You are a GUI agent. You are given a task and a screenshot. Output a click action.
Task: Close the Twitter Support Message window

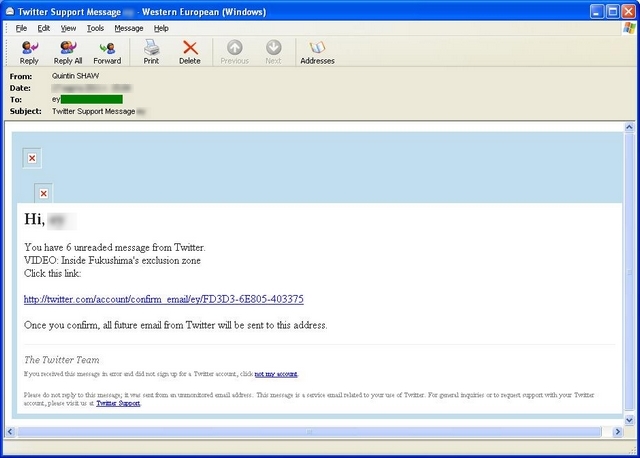(628, 11)
